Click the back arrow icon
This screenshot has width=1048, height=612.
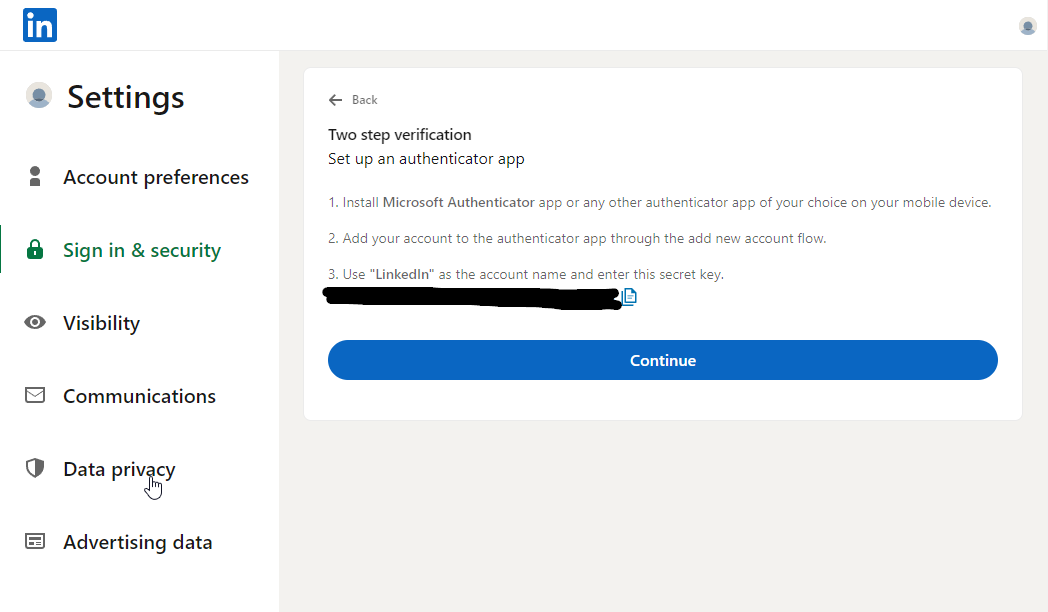pos(336,100)
